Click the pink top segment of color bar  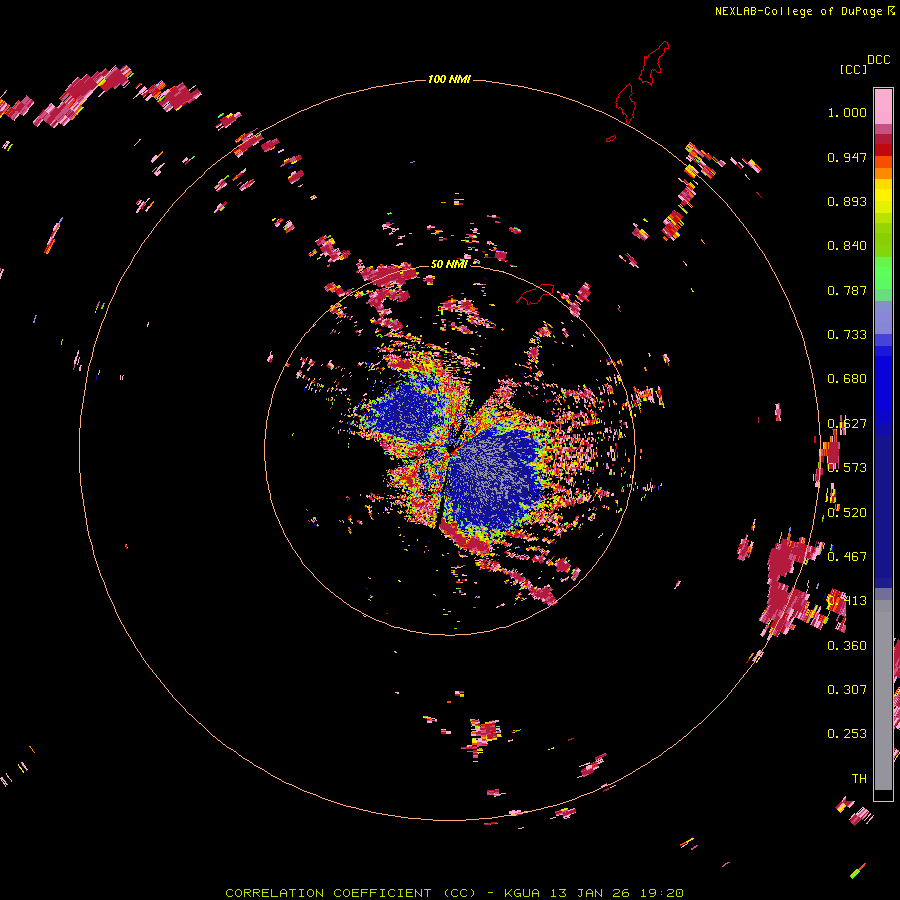(x=883, y=106)
